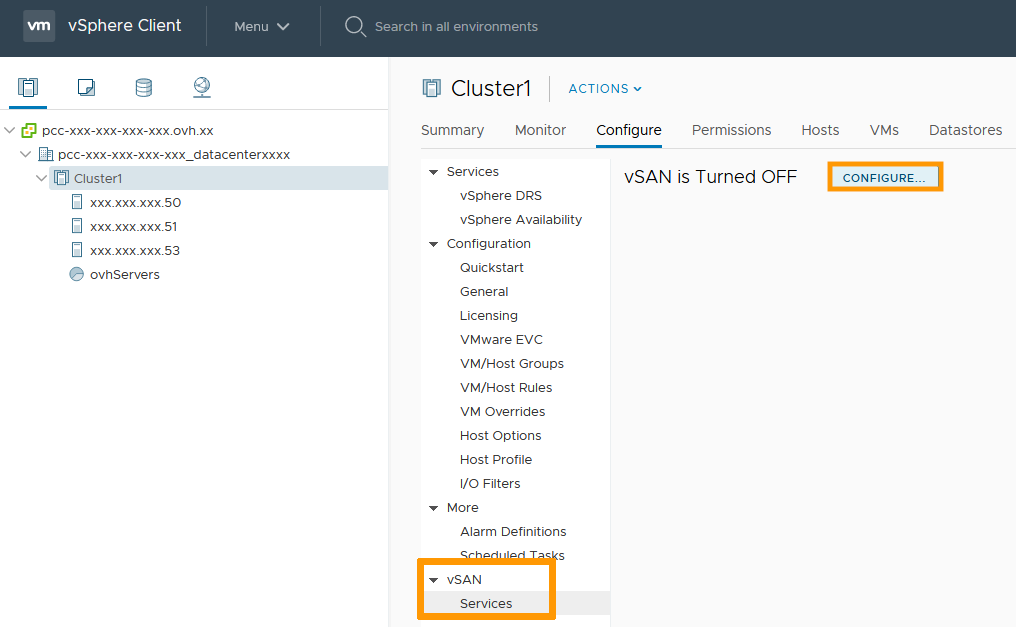Screen dimensions: 1016x627
Task: Open the Networking inventory view icon
Action: pos(202,87)
